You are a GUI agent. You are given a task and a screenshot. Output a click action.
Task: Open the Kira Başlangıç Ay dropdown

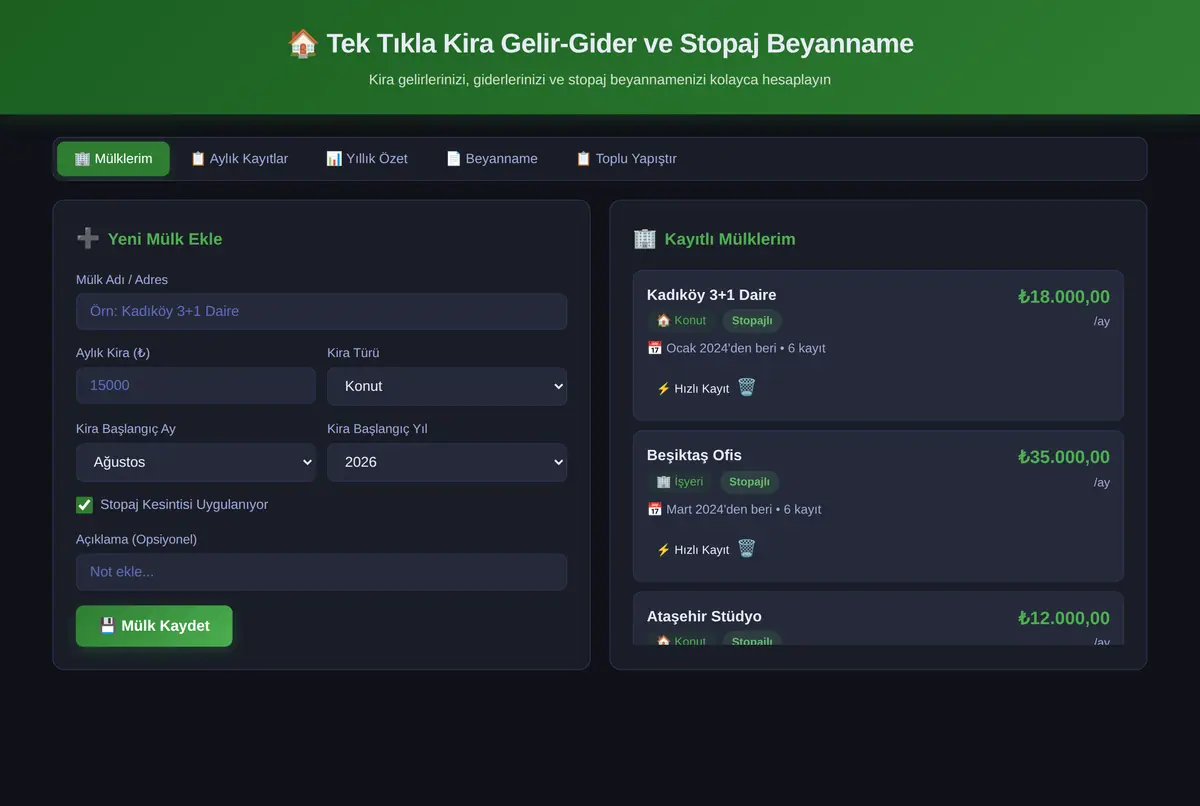(x=196, y=462)
